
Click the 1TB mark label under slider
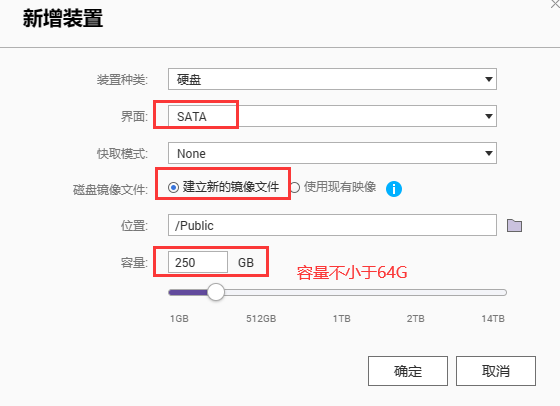(x=341, y=319)
